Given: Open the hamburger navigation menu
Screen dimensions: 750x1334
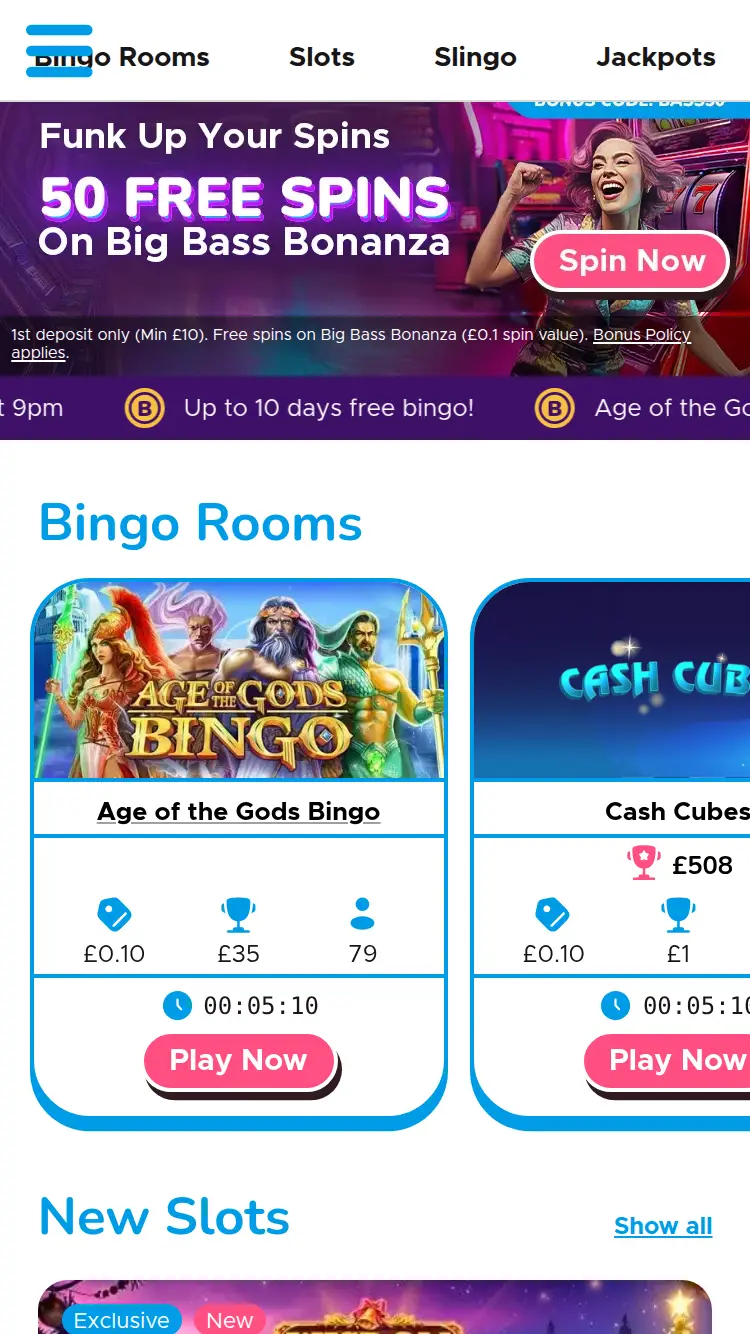Looking at the screenshot, I should (60, 50).
